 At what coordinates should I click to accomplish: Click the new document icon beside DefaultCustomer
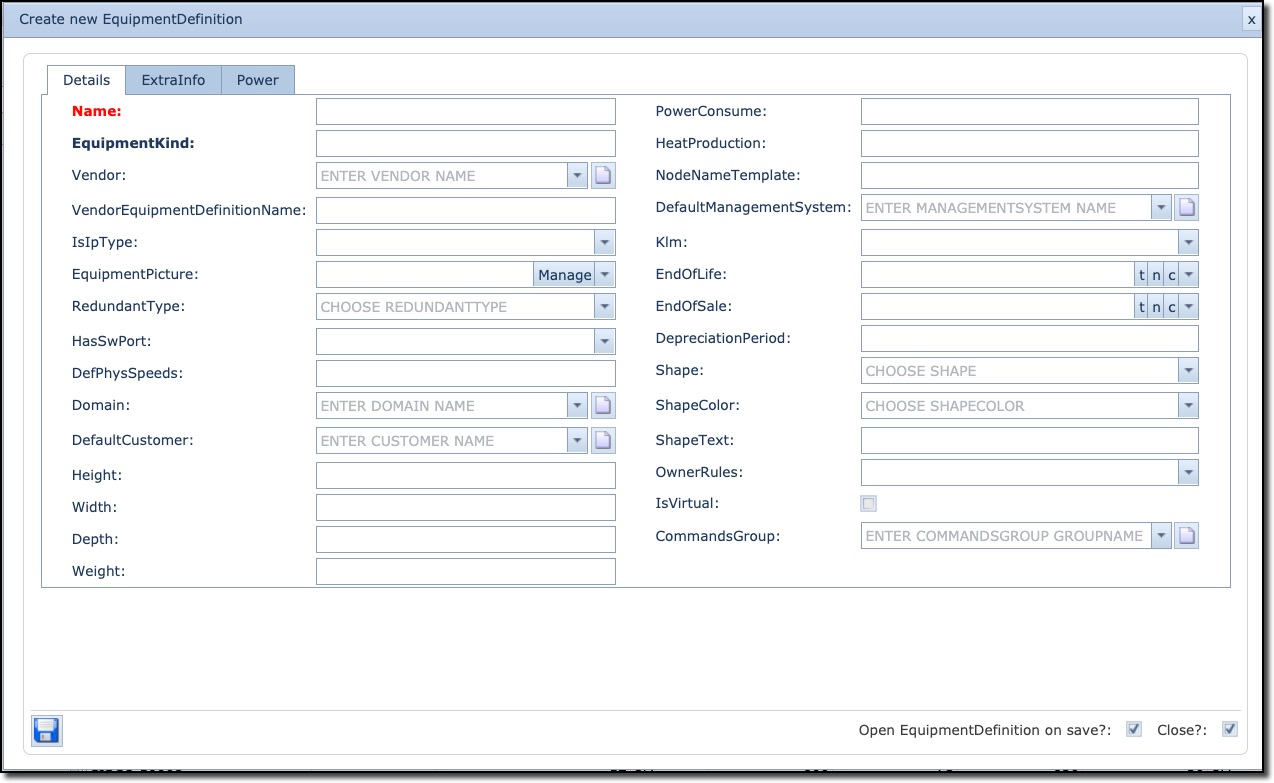603,441
